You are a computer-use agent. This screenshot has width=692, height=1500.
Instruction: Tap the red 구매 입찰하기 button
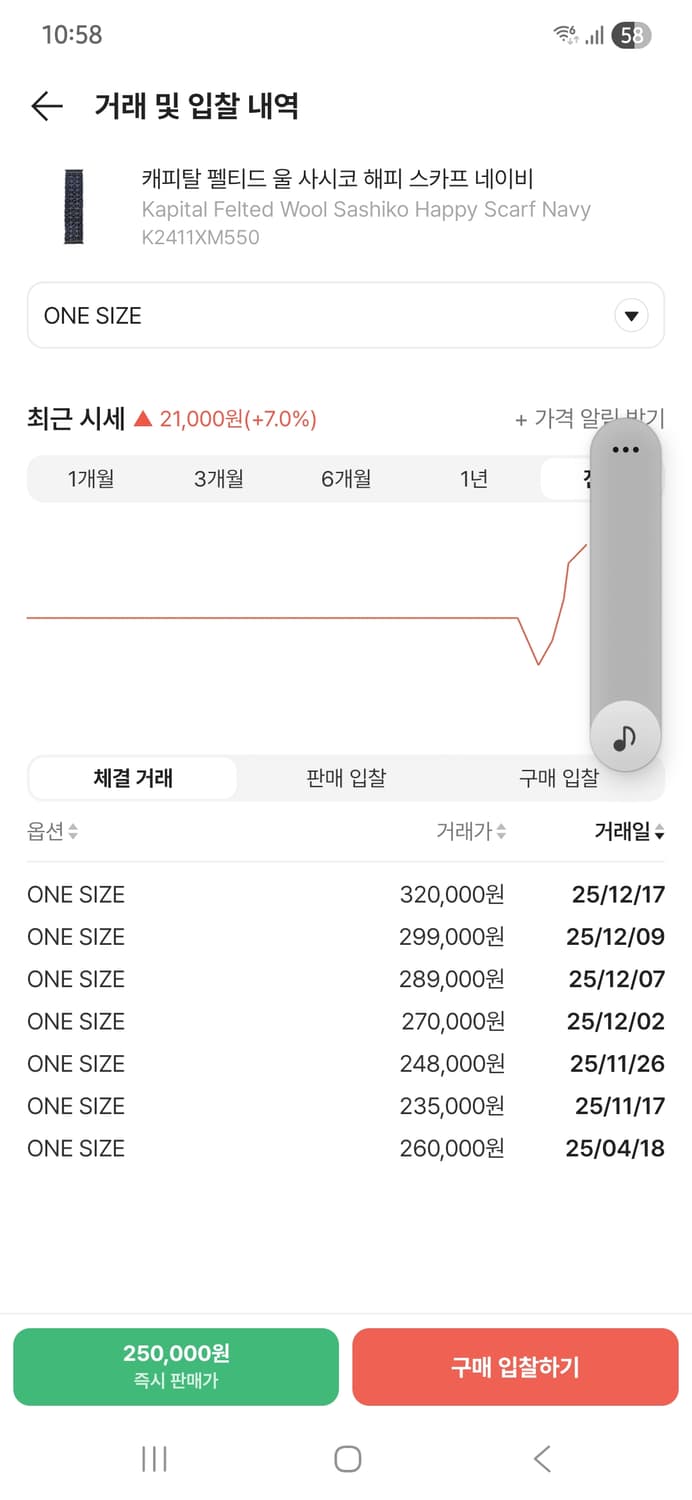point(515,1367)
